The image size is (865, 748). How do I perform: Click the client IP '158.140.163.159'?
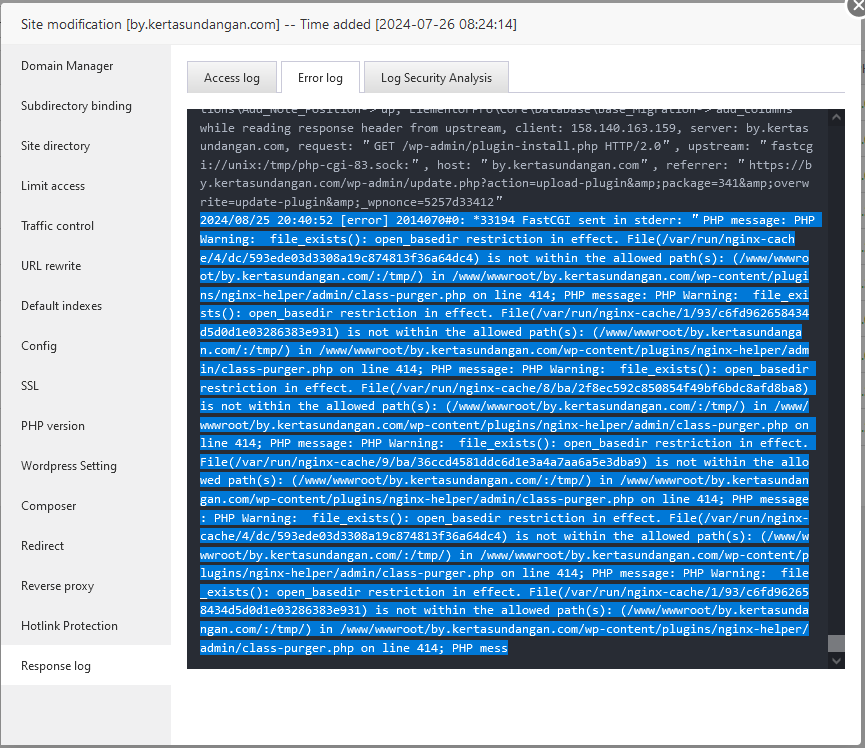pos(623,128)
